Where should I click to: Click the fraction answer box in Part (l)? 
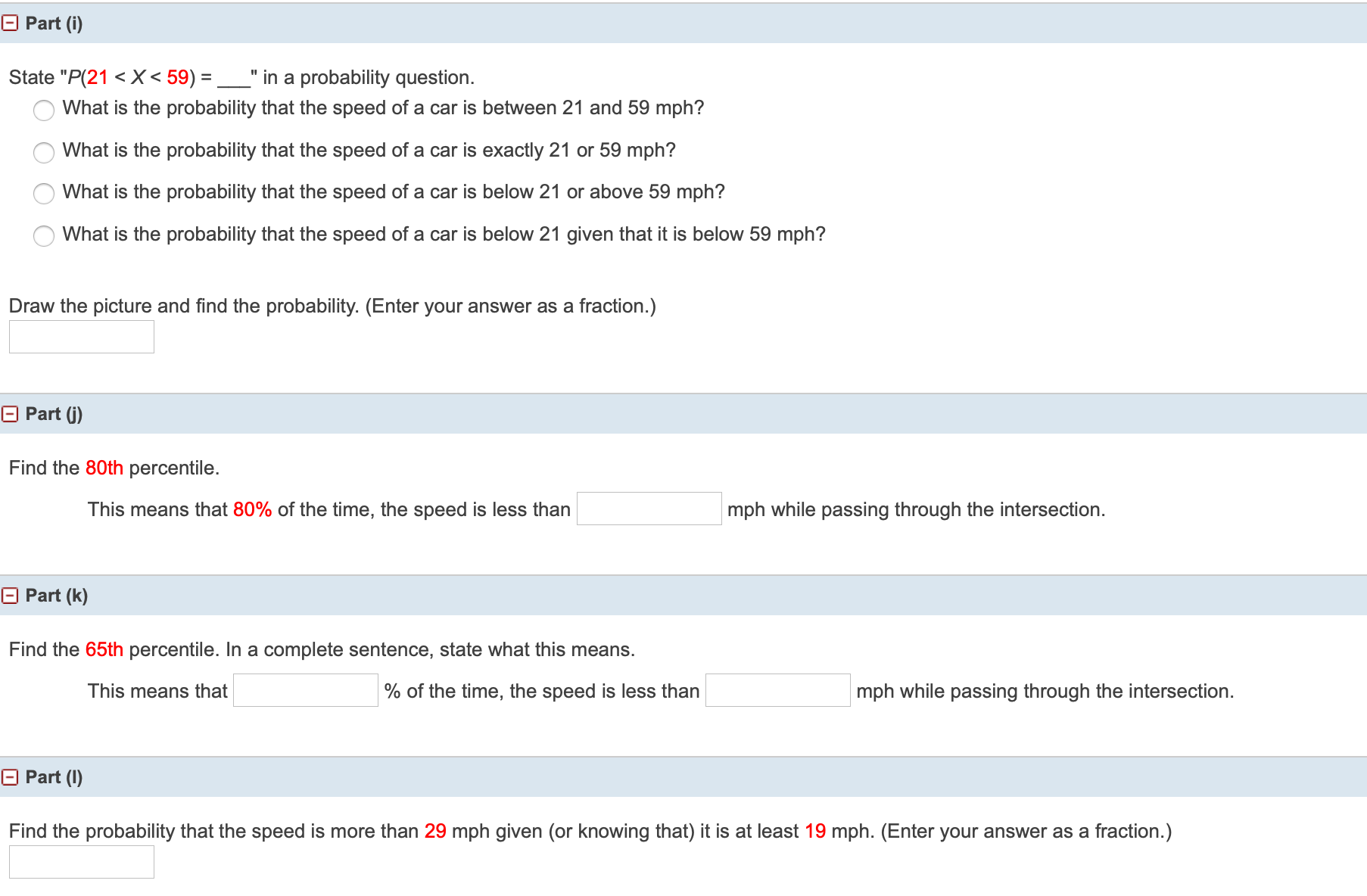[81, 861]
